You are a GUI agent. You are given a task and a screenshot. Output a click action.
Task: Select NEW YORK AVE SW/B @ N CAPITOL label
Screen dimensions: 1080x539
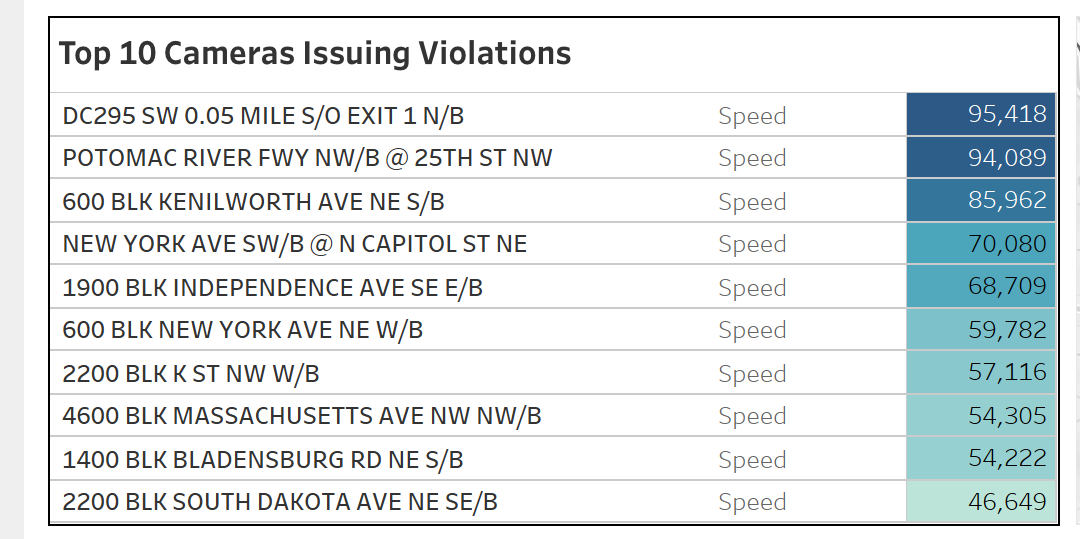tap(294, 244)
